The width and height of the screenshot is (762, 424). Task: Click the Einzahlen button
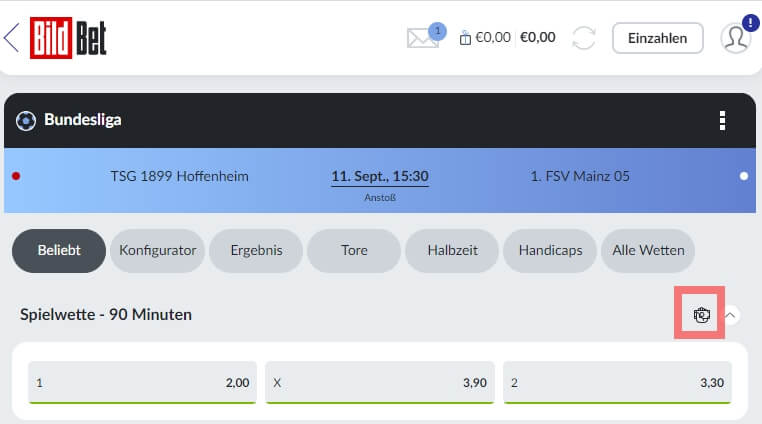(x=658, y=38)
